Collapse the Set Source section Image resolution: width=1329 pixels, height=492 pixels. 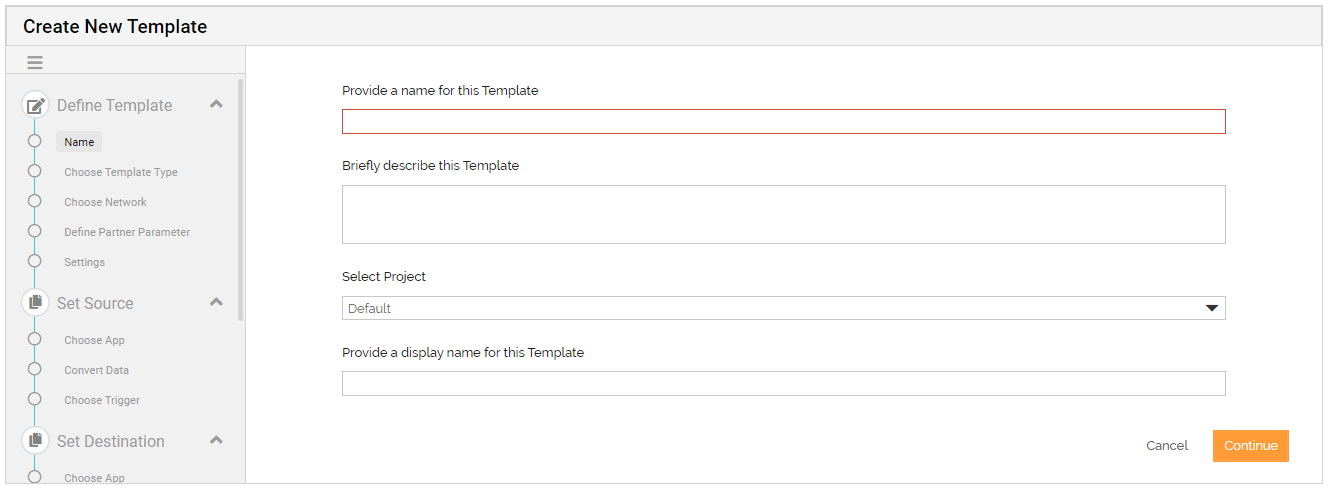[216, 302]
